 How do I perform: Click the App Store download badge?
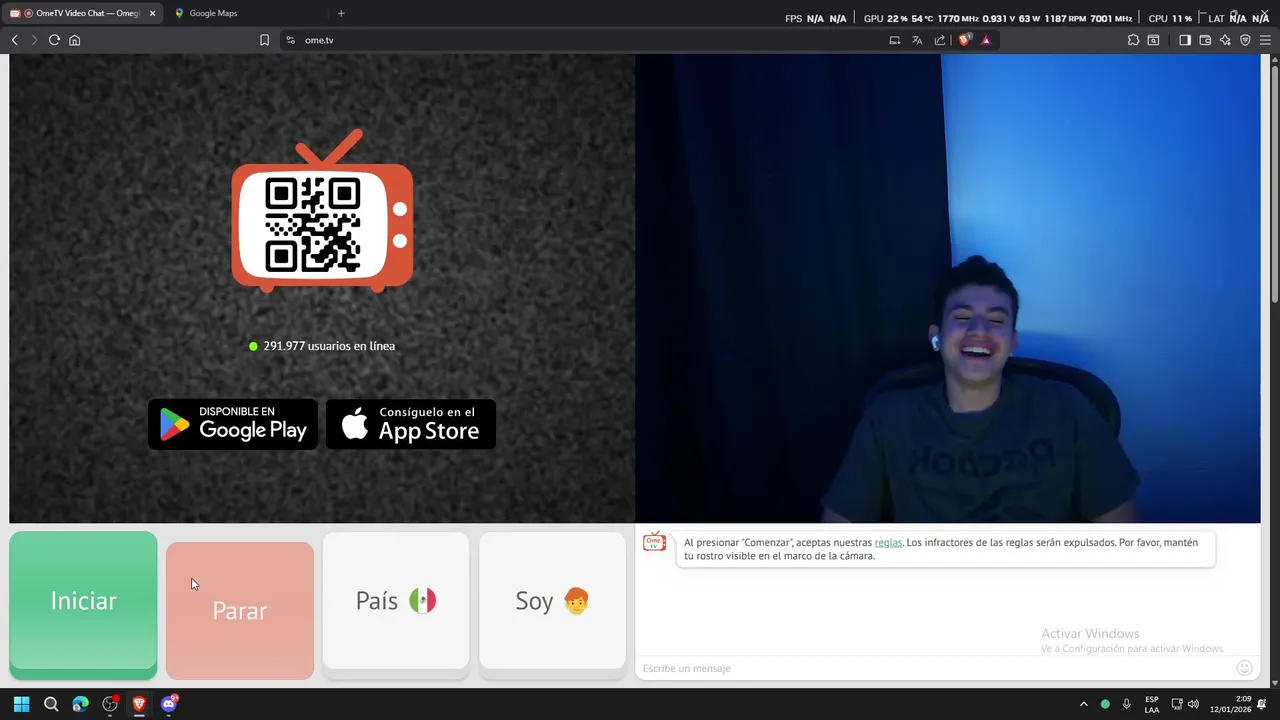[x=411, y=424]
